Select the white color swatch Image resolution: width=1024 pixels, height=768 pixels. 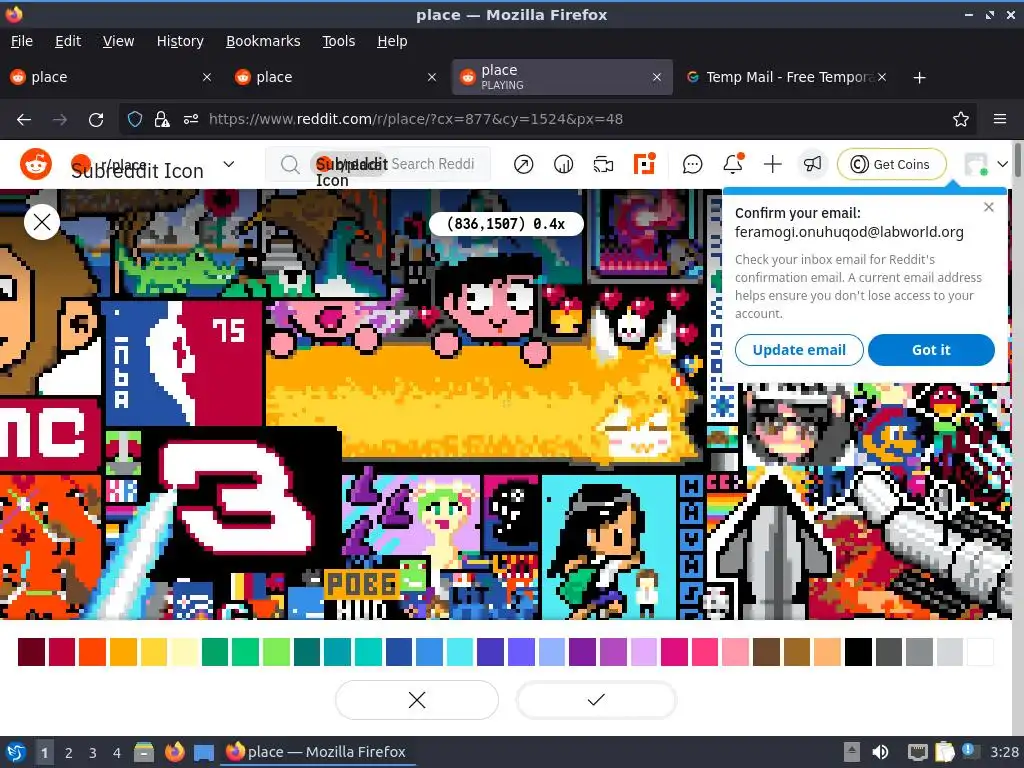point(980,652)
